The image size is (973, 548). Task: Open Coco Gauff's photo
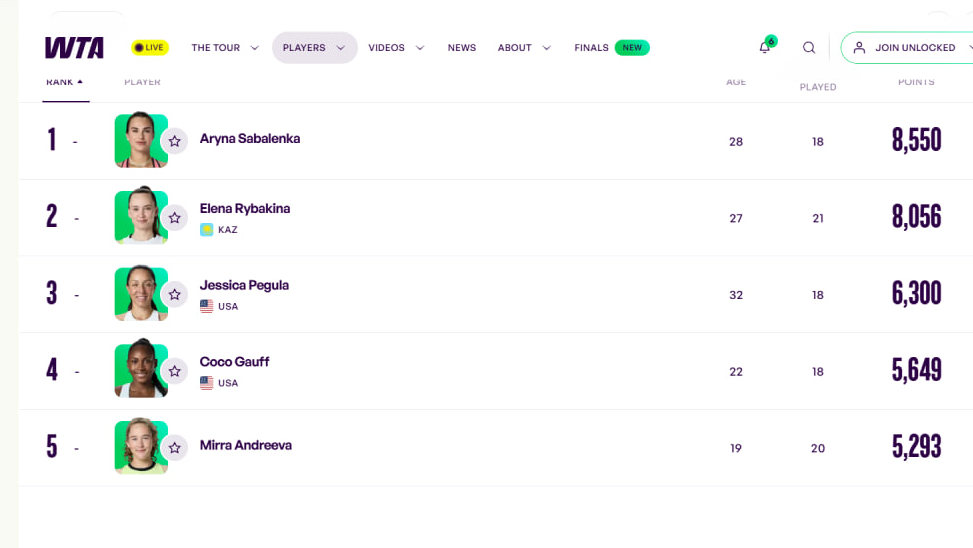pyautogui.click(x=141, y=369)
